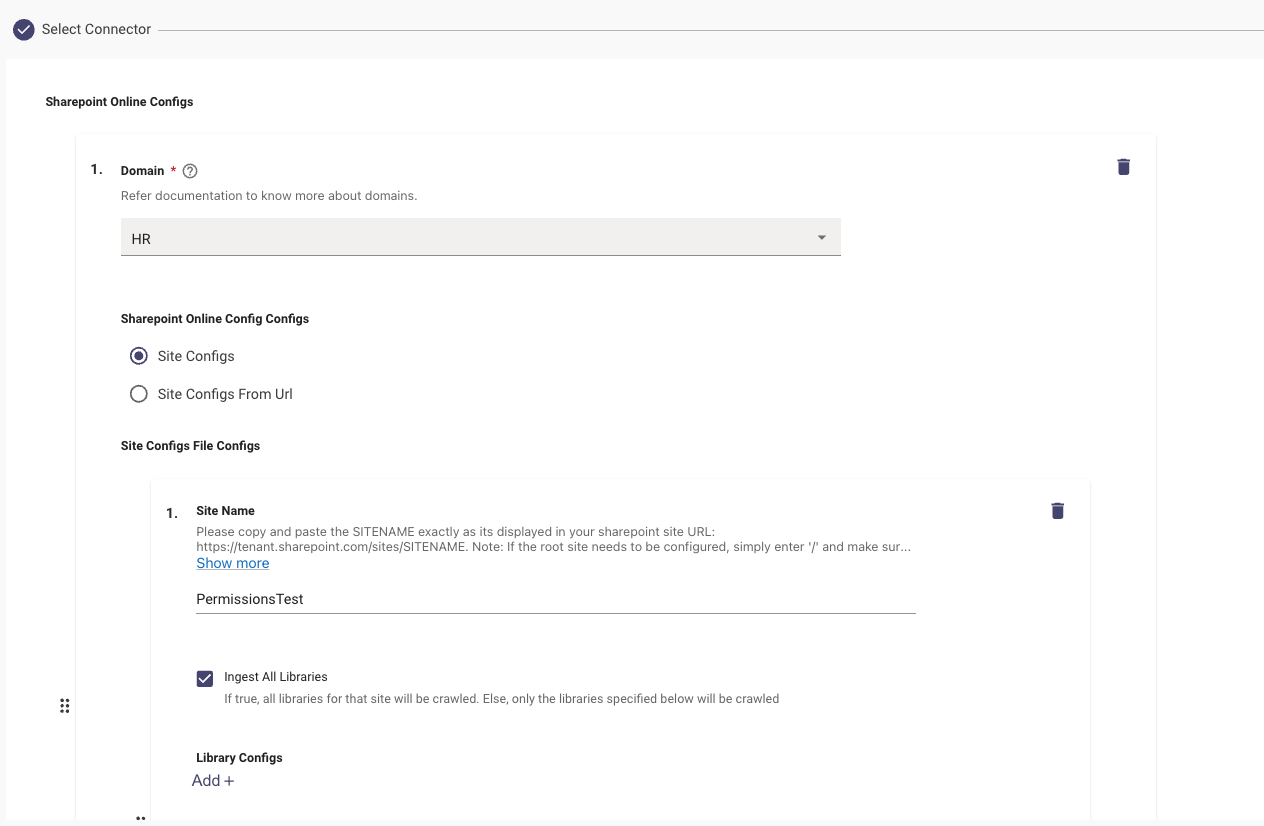Open the Domain help question mark icon

(190, 171)
